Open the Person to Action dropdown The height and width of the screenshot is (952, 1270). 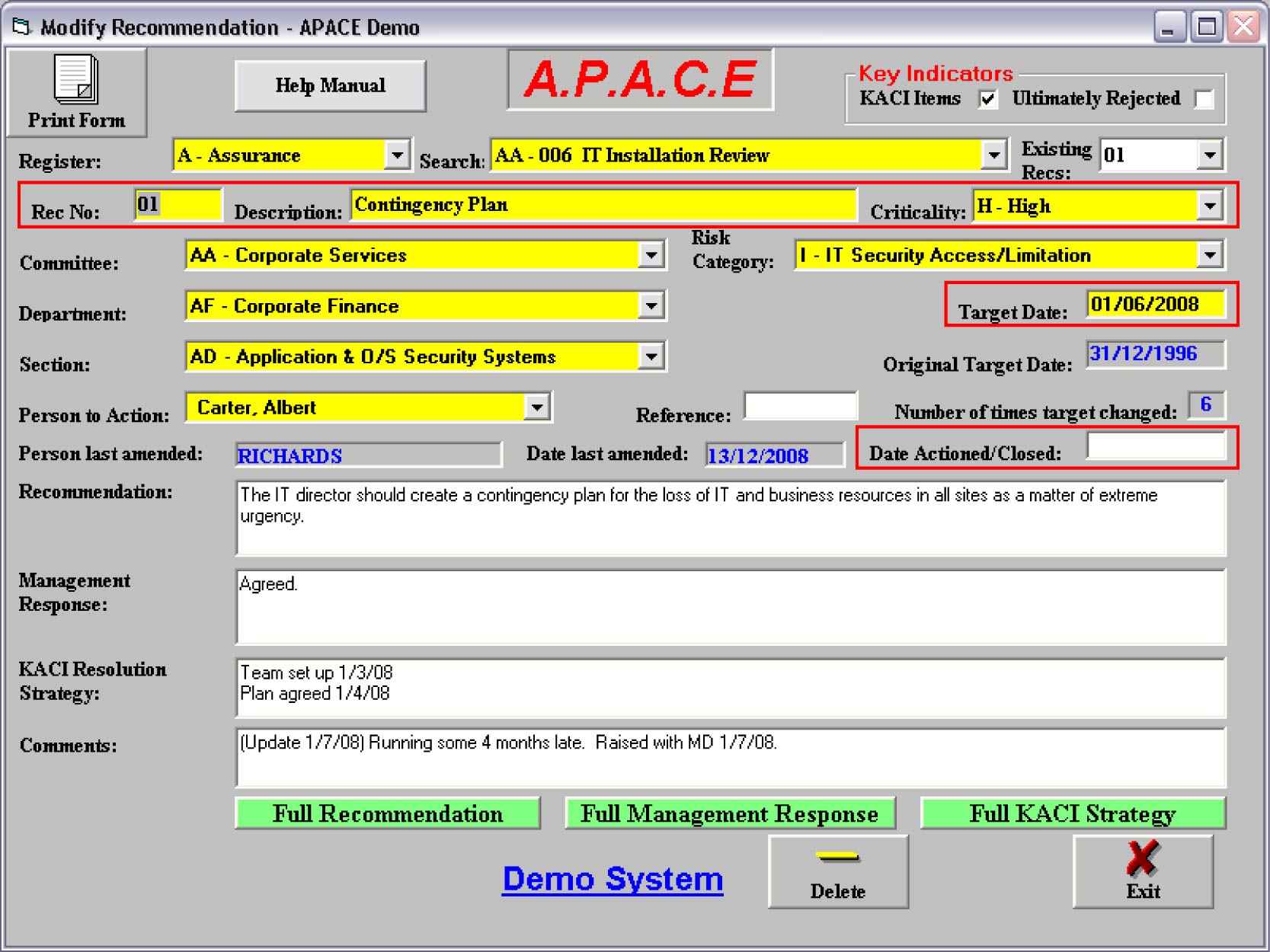(536, 407)
